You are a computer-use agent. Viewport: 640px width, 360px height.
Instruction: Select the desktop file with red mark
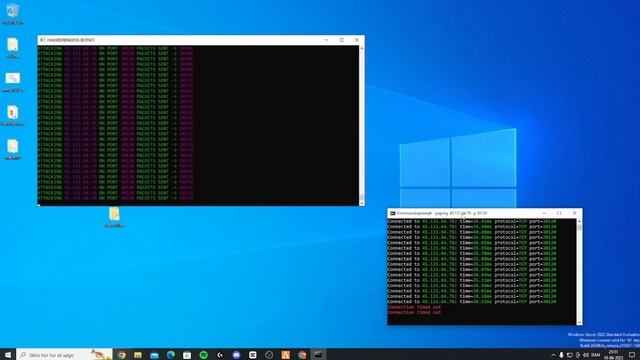(x=13, y=116)
